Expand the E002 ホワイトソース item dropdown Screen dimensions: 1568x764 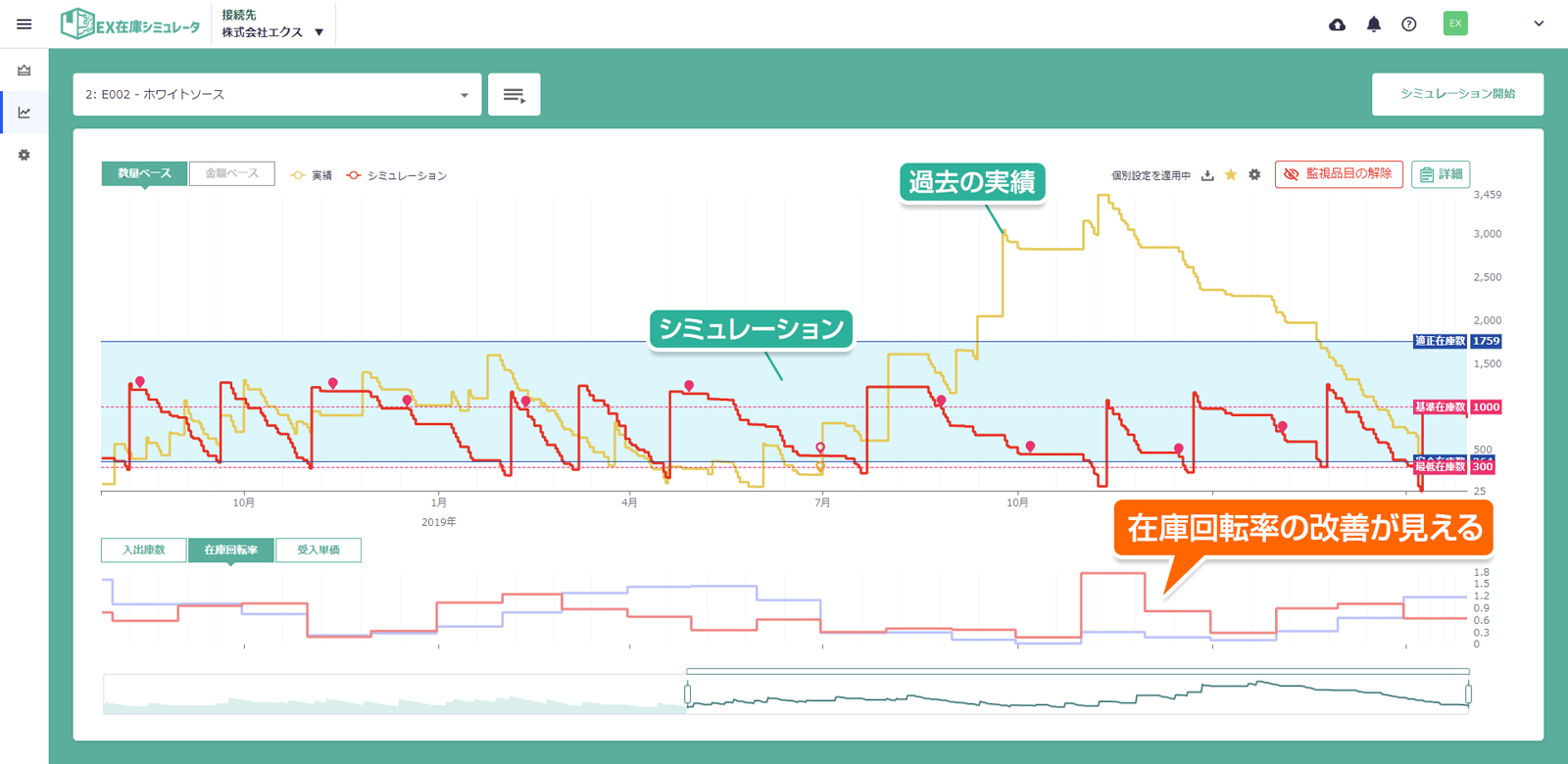click(277, 94)
